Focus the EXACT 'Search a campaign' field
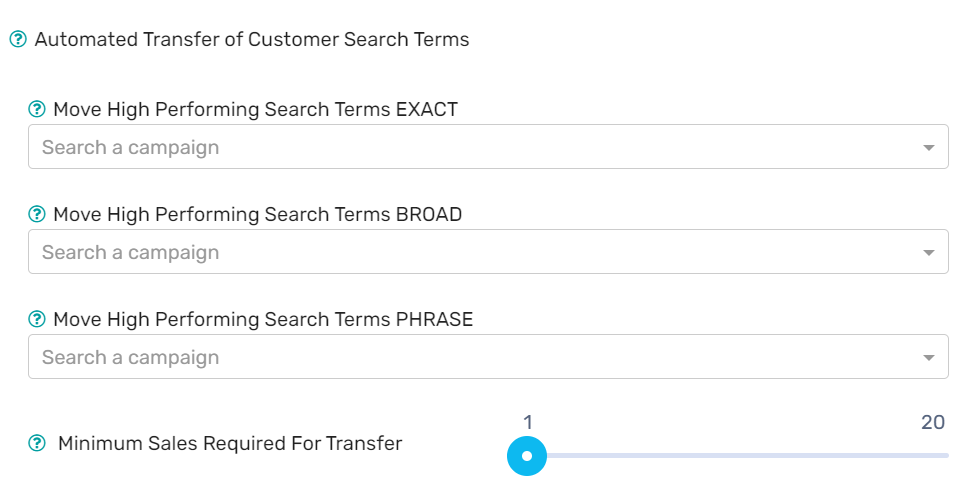Image resolution: width=972 pixels, height=504 pixels. point(488,147)
